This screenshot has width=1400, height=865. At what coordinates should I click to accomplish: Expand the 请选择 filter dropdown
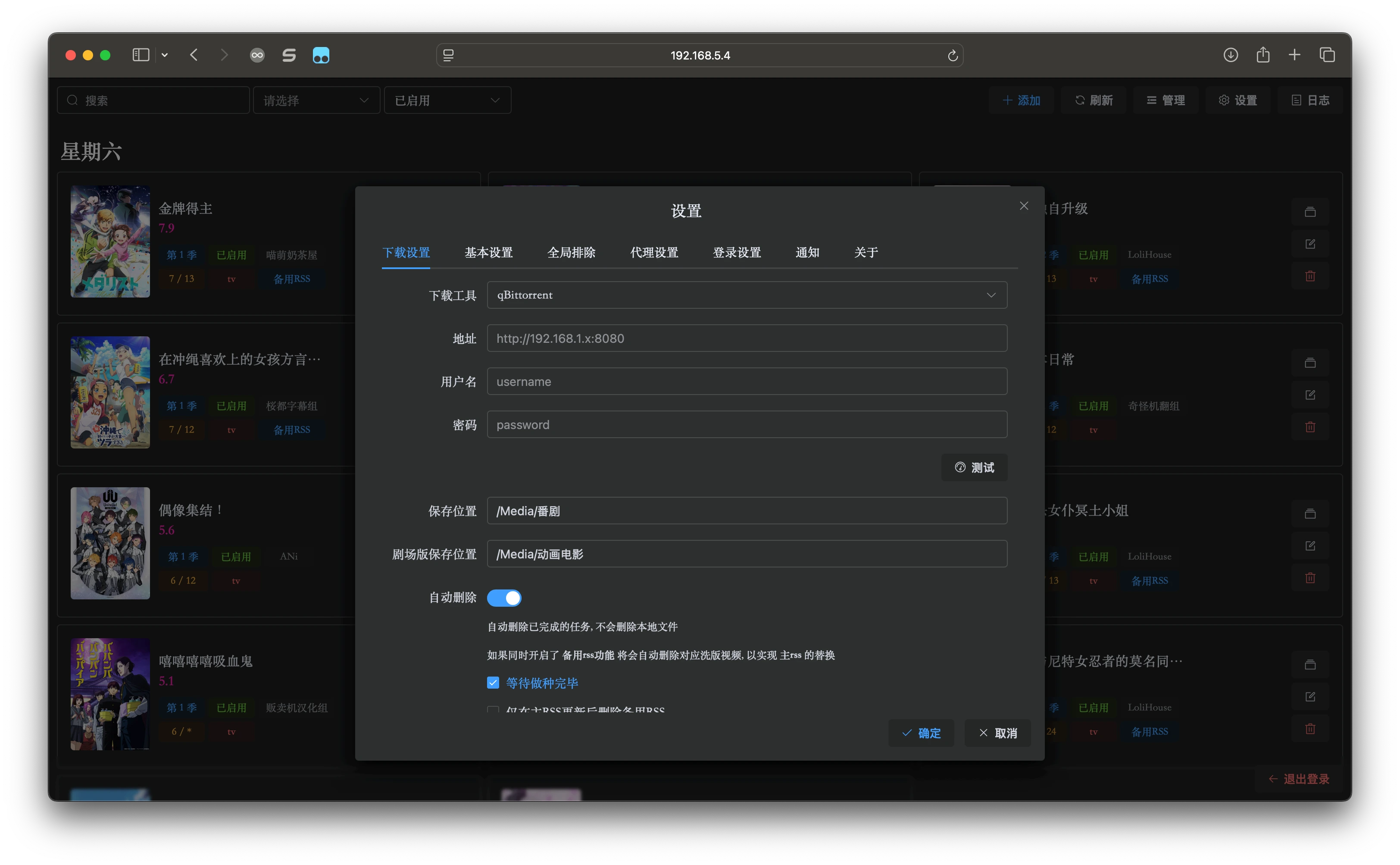[316, 100]
